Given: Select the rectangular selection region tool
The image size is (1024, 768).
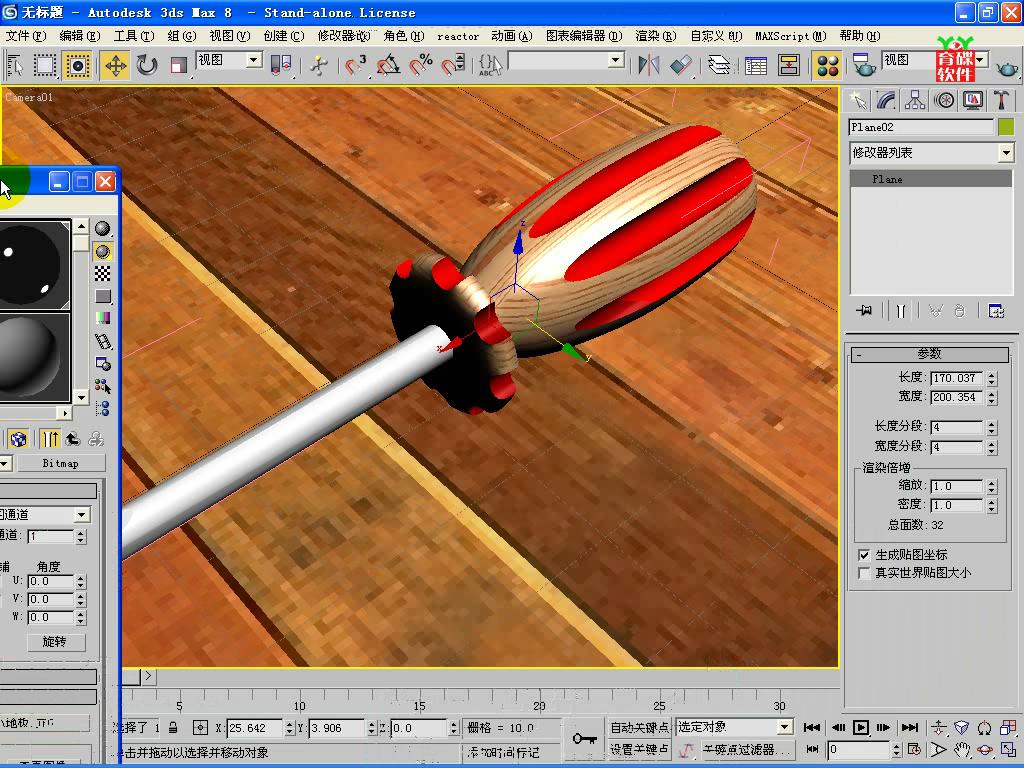Looking at the screenshot, I should coord(45,65).
